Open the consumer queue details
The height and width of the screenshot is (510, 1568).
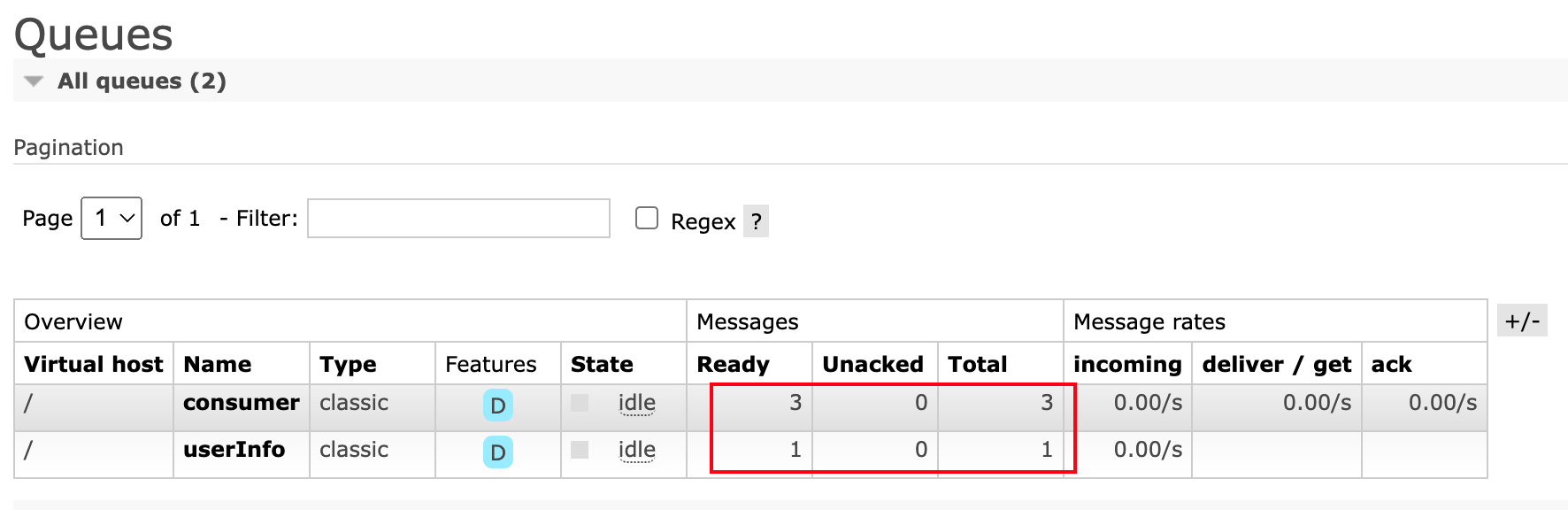241,403
